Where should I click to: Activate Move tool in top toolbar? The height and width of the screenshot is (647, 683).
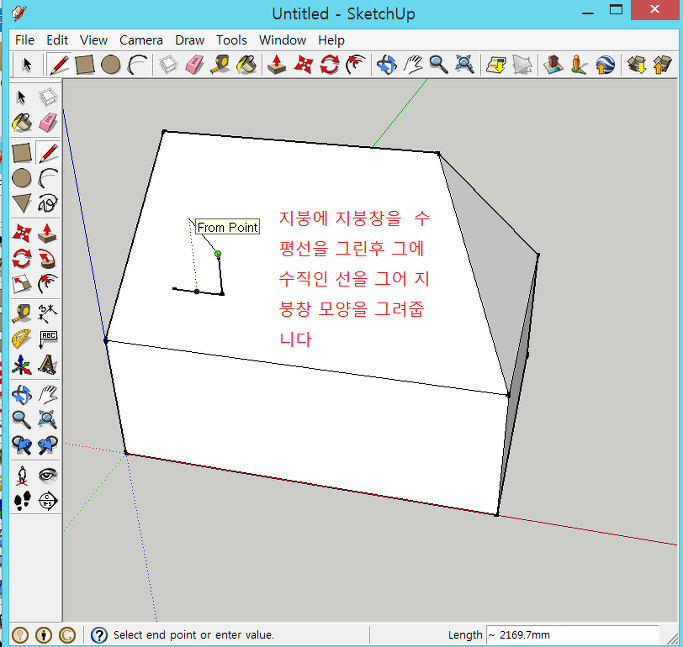point(303,65)
